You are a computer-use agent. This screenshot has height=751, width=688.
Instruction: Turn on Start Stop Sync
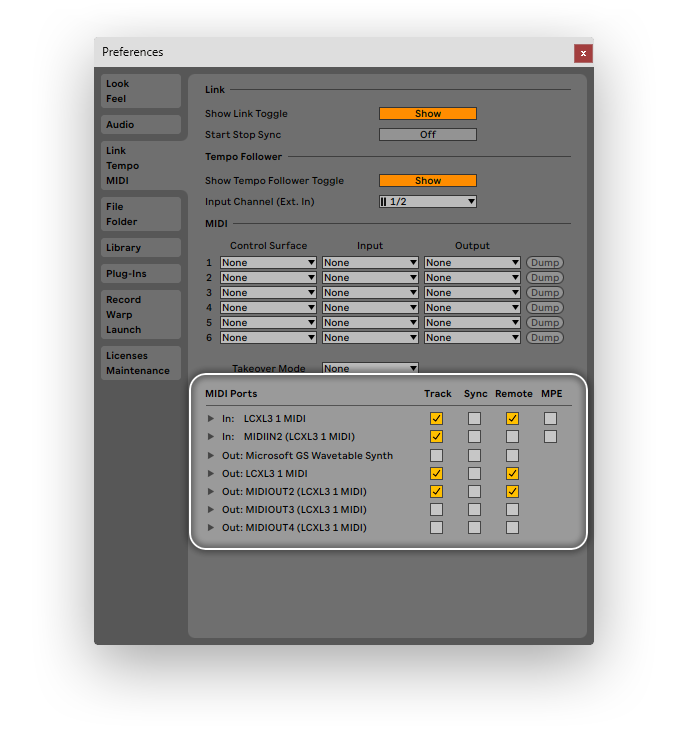click(428, 135)
